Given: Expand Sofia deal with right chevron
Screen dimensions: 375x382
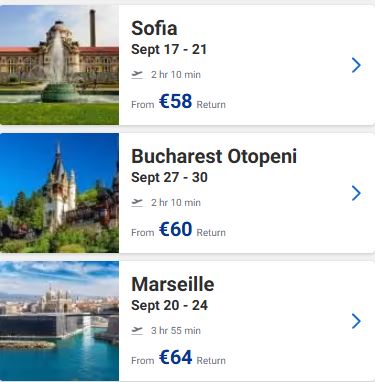Looking at the screenshot, I should 356,65.
